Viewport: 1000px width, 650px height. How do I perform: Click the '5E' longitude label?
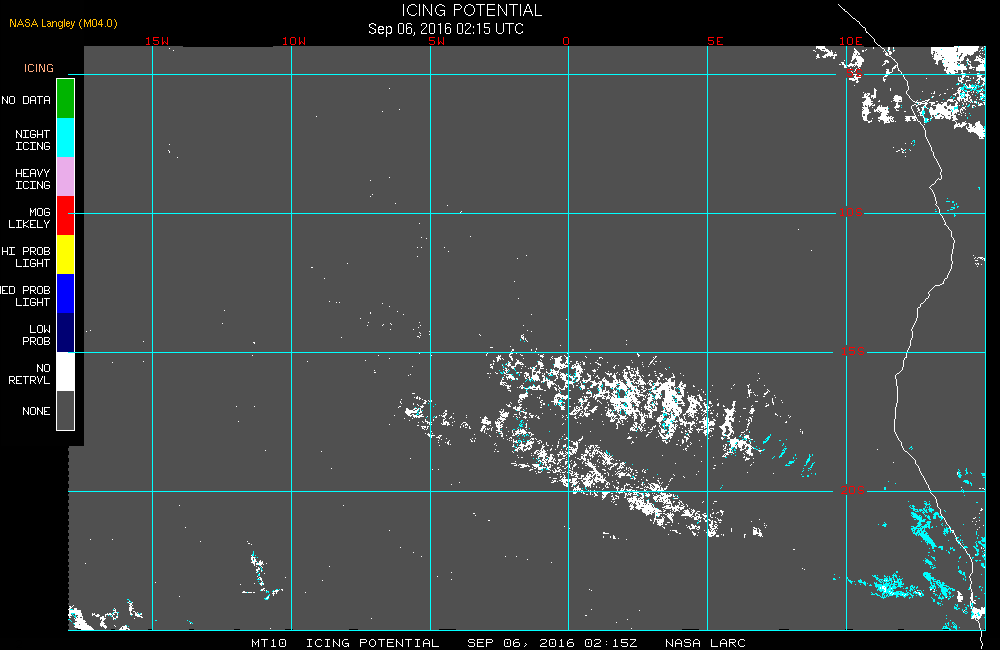(x=715, y=41)
